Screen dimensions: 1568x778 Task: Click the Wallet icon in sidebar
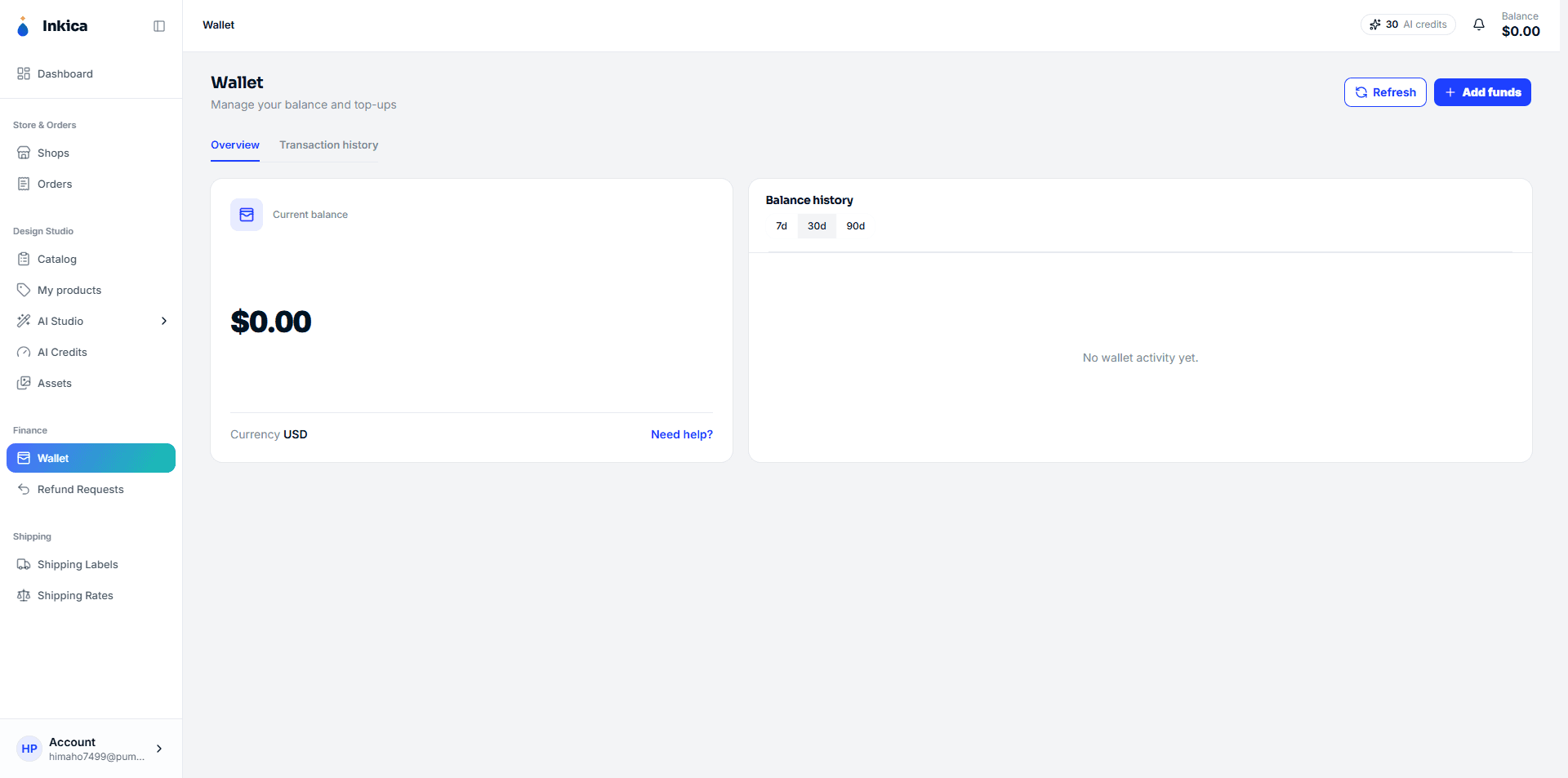click(x=24, y=458)
